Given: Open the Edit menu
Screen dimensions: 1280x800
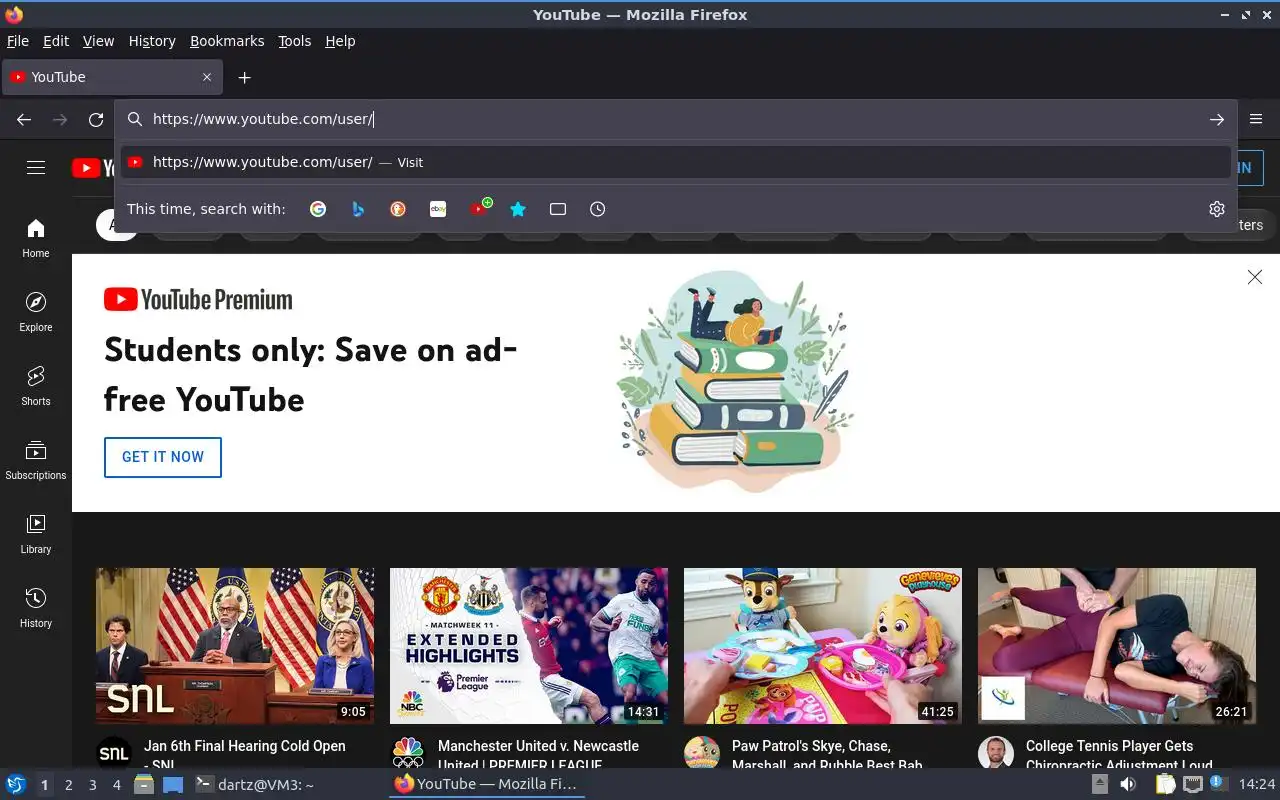Looking at the screenshot, I should pos(56,41).
